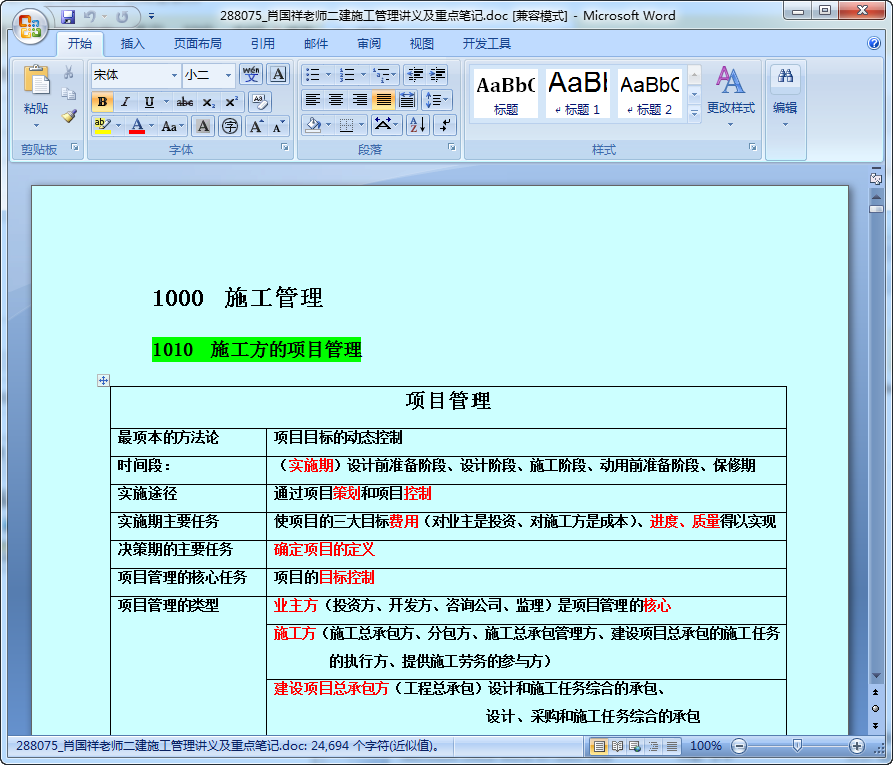The image size is (893, 765).
Task: Open the Mailings tab
Action: click(x=316, y=44)
